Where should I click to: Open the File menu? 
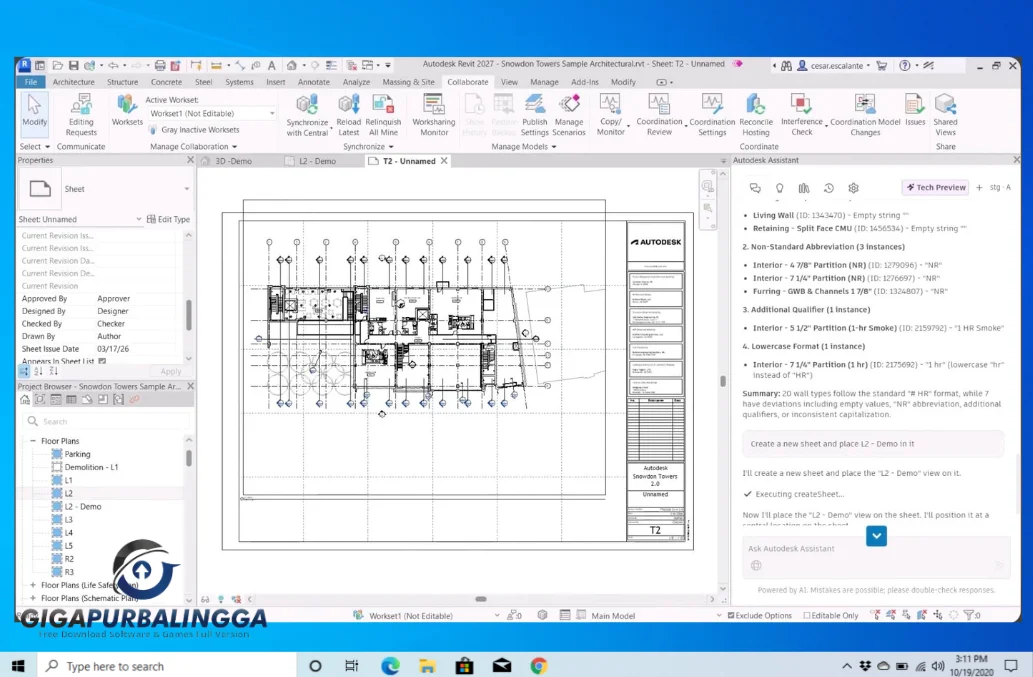30,82
